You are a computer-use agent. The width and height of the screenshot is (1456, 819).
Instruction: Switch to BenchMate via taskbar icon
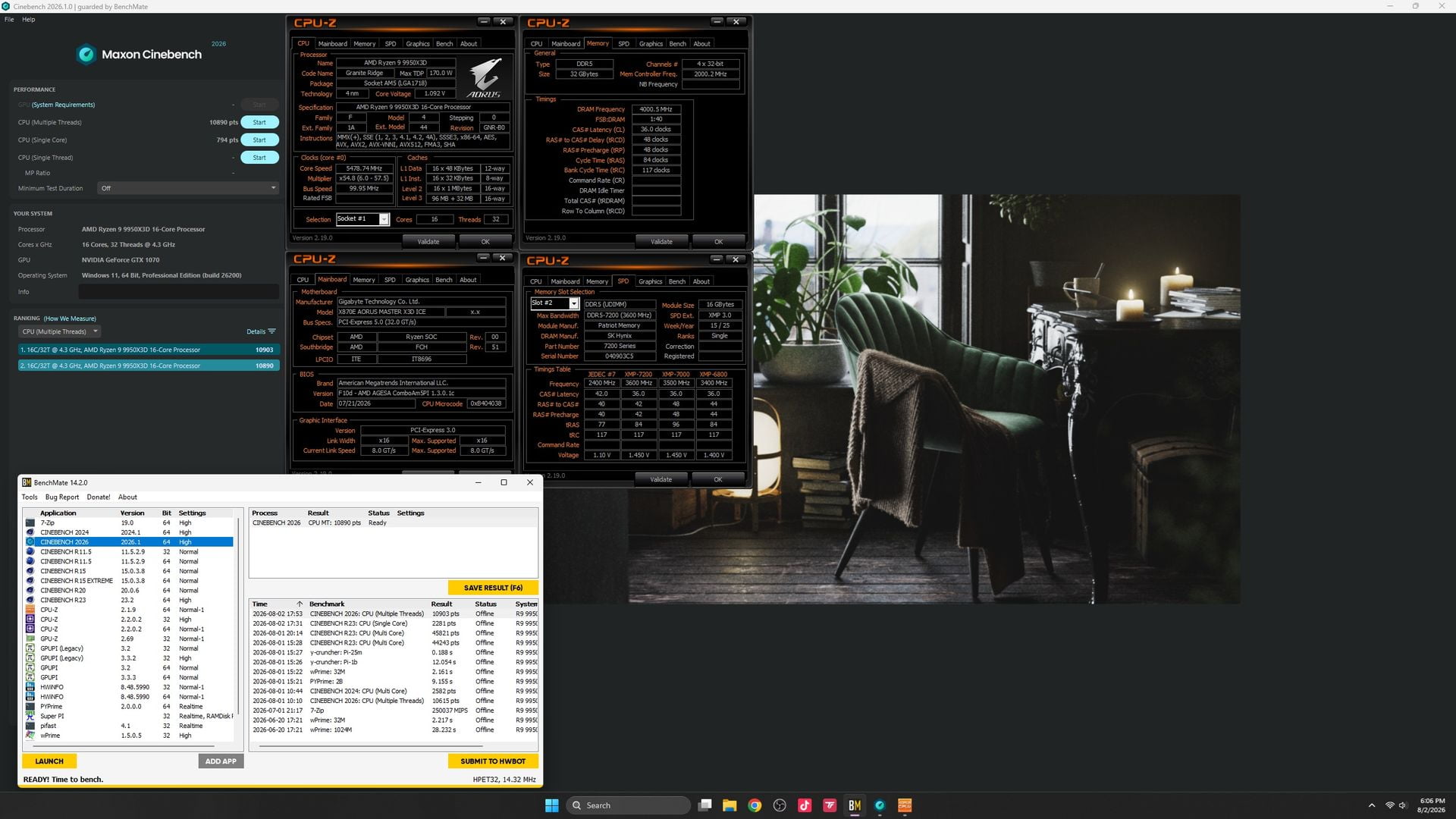point(855,805)
